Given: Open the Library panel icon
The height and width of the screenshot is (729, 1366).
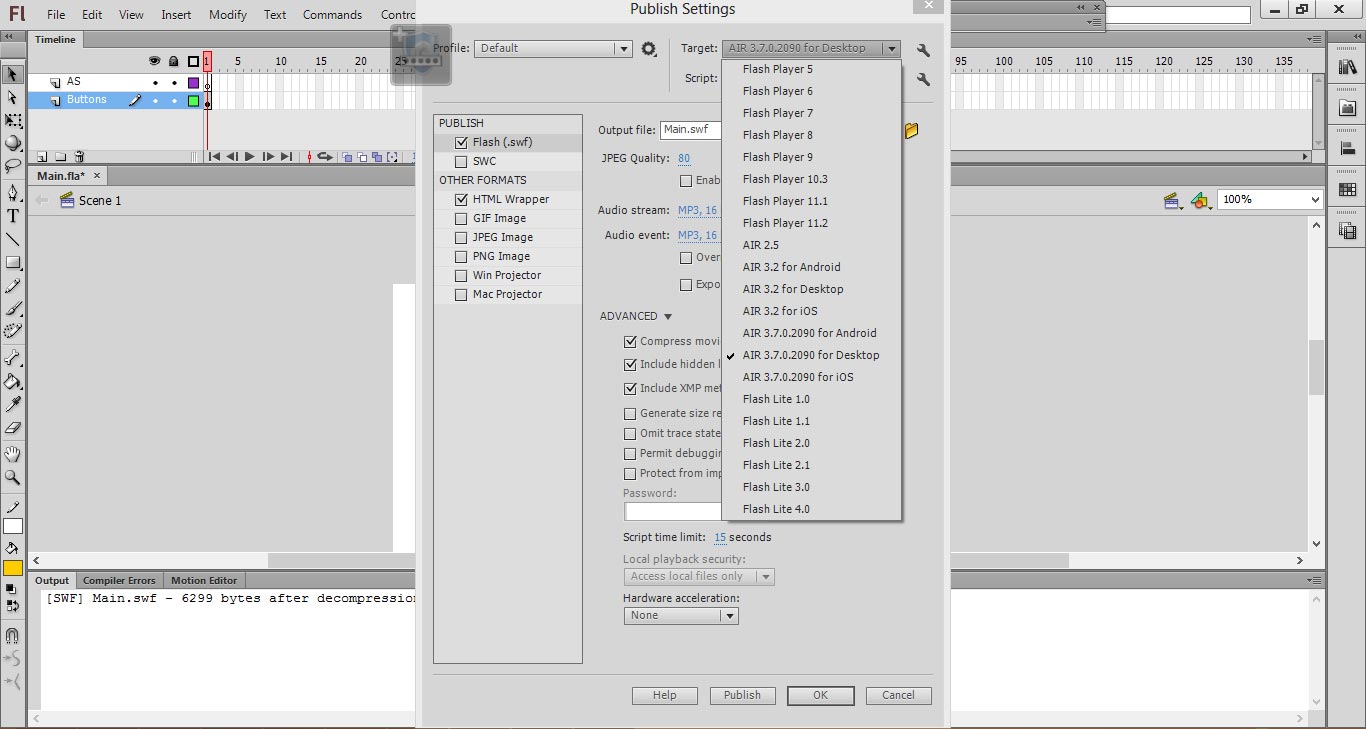Looking at the screenshot, I should [x=1347, y=67].
